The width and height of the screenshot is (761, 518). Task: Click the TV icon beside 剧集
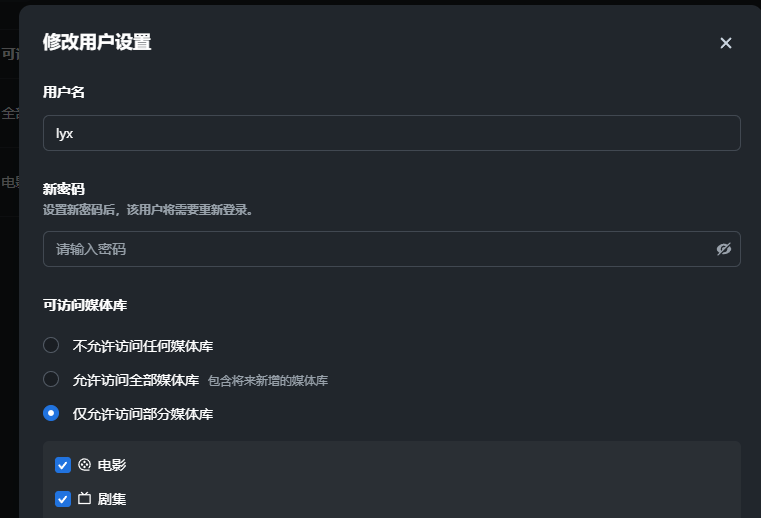click(x=85, y=498)
